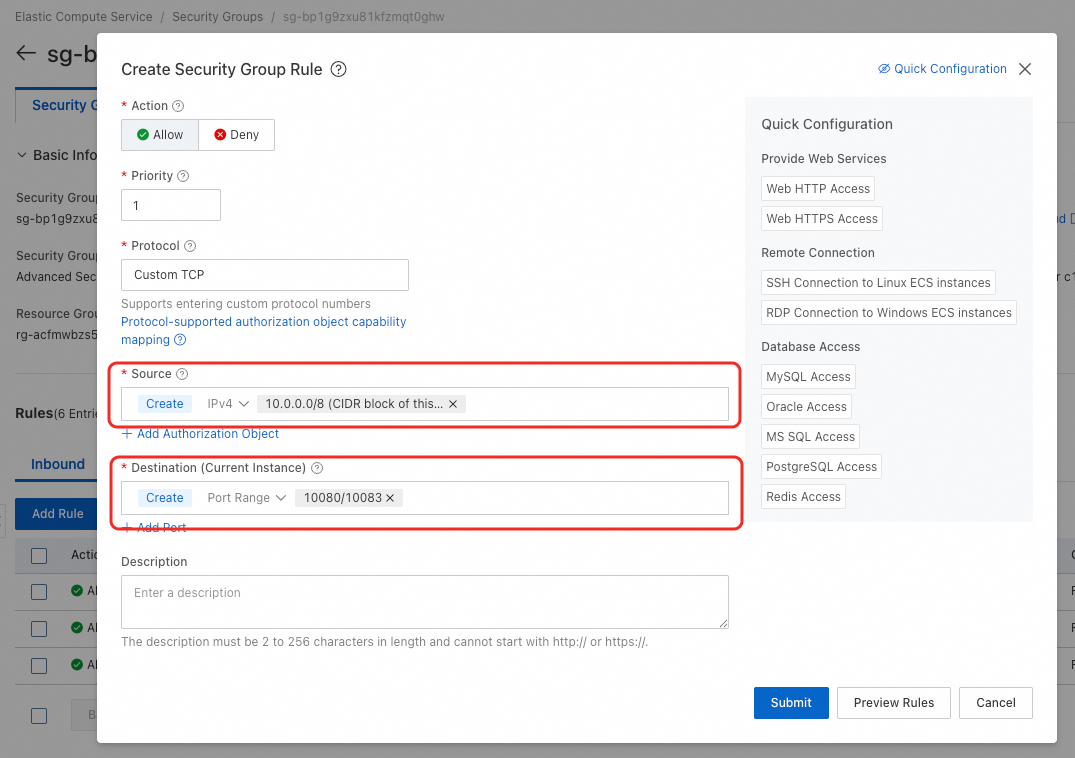
Task: Switch to the Inbound tab
Action: point(58,464)
